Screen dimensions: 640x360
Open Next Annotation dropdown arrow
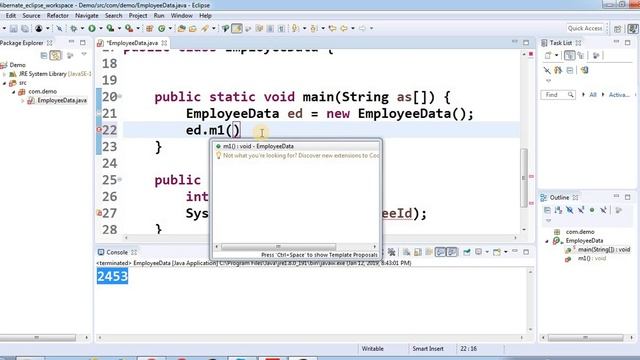pos(304,29)
